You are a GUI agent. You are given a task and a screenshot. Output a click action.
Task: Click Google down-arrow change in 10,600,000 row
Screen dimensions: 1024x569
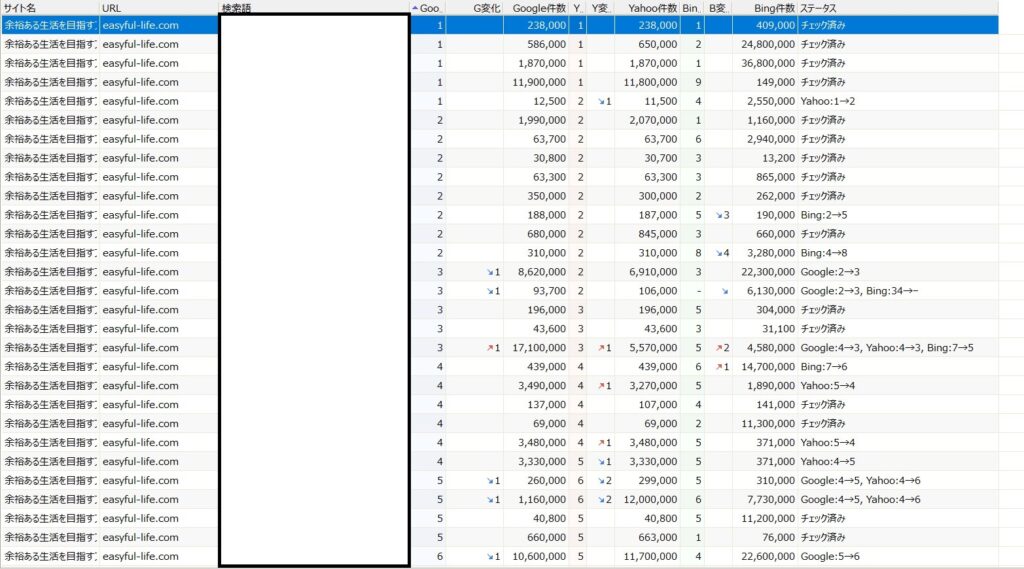click(493, 557)
